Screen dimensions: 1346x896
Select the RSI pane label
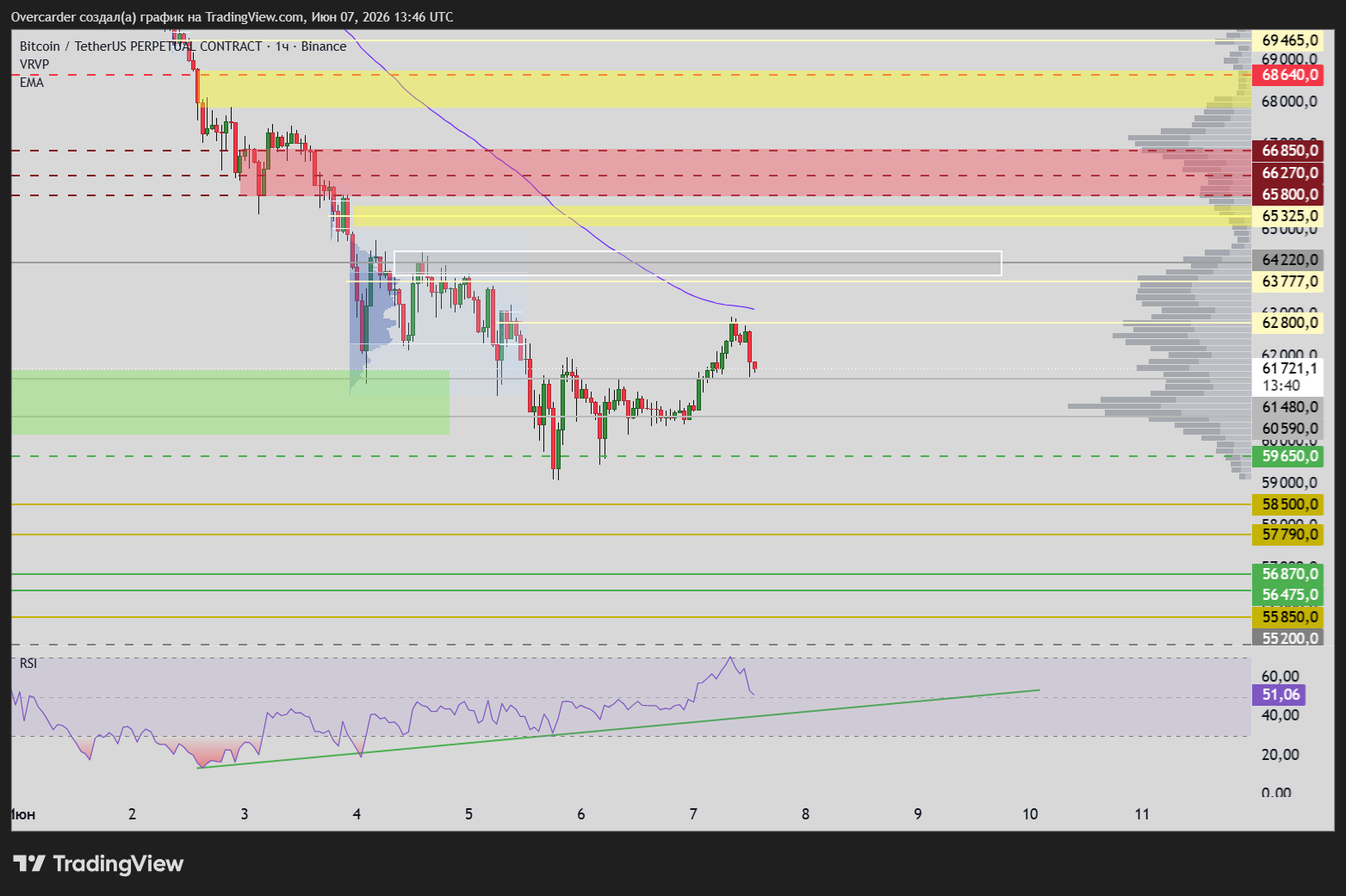(28, 663)
